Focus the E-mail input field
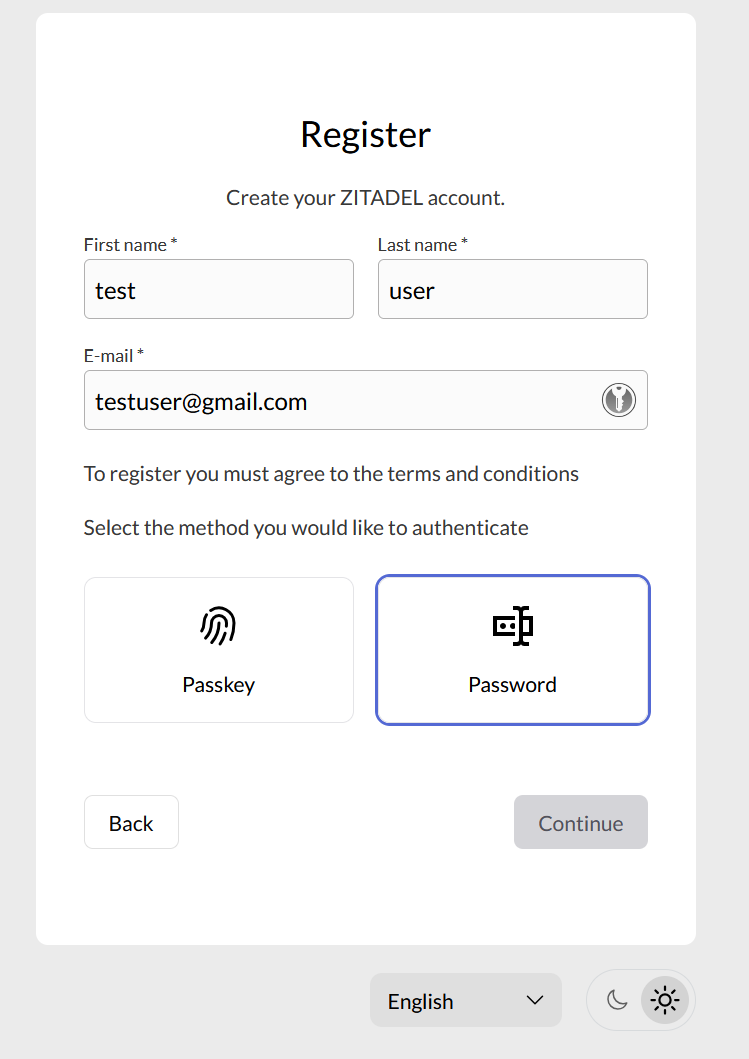The image size is (749, 1059). click(365, 400)
